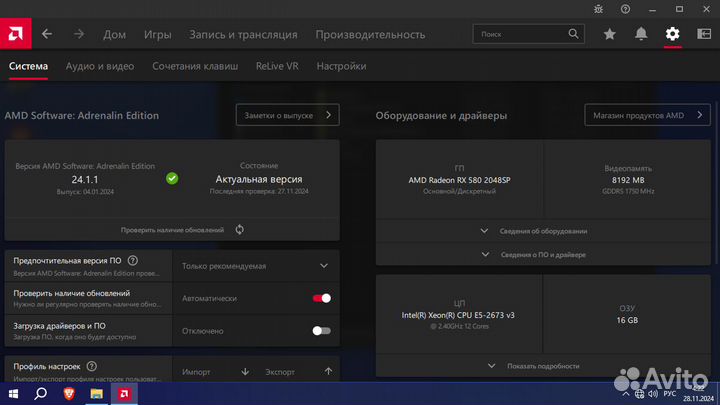Click the 8192 MB video memory value
The width and height of the screenshot is (720, 405).
(628, 180)
